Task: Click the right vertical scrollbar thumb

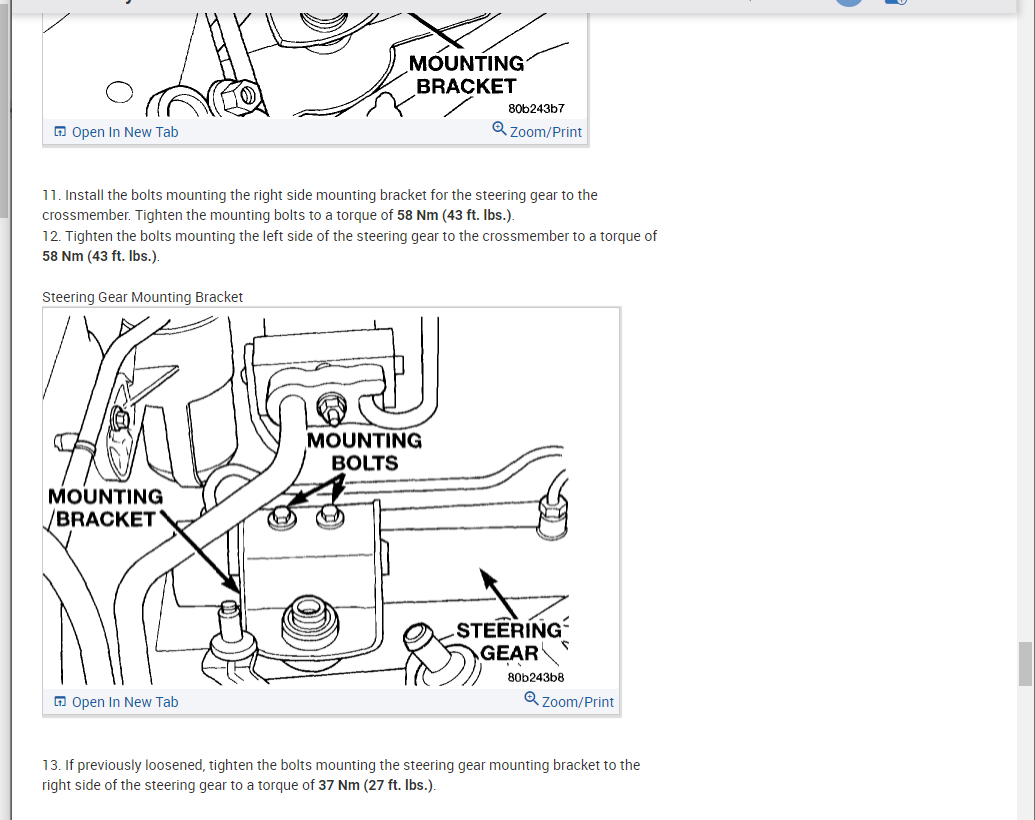Action: (x=1025, y=664)
